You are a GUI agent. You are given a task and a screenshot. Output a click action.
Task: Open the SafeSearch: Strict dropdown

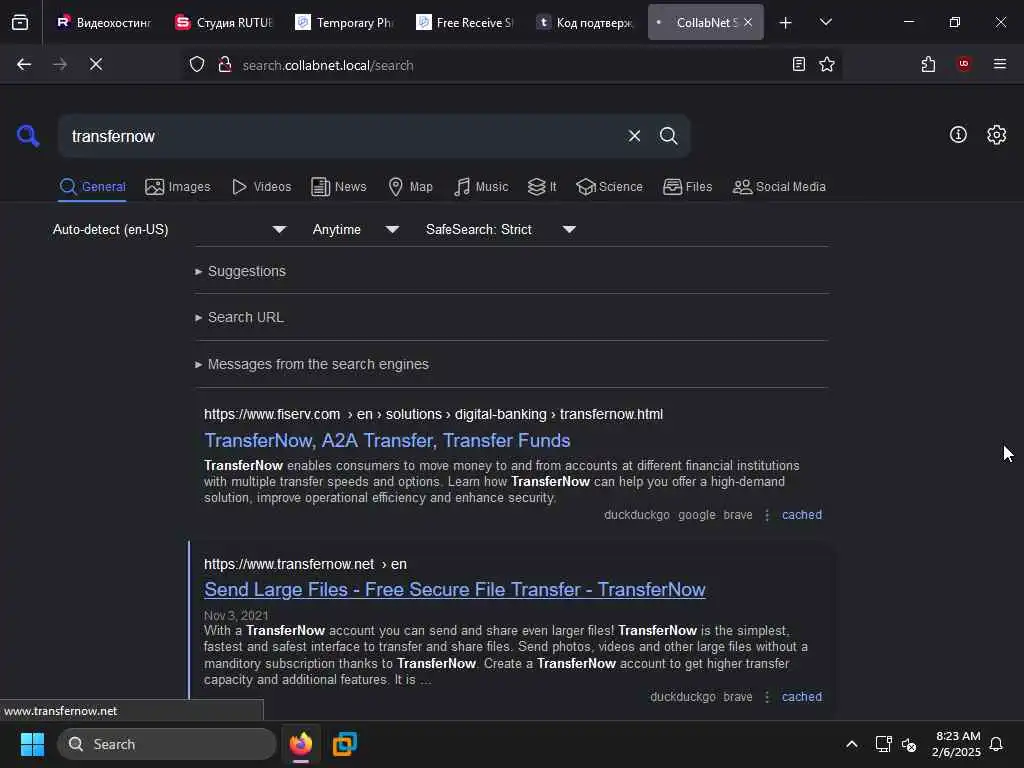pos(500,229)
